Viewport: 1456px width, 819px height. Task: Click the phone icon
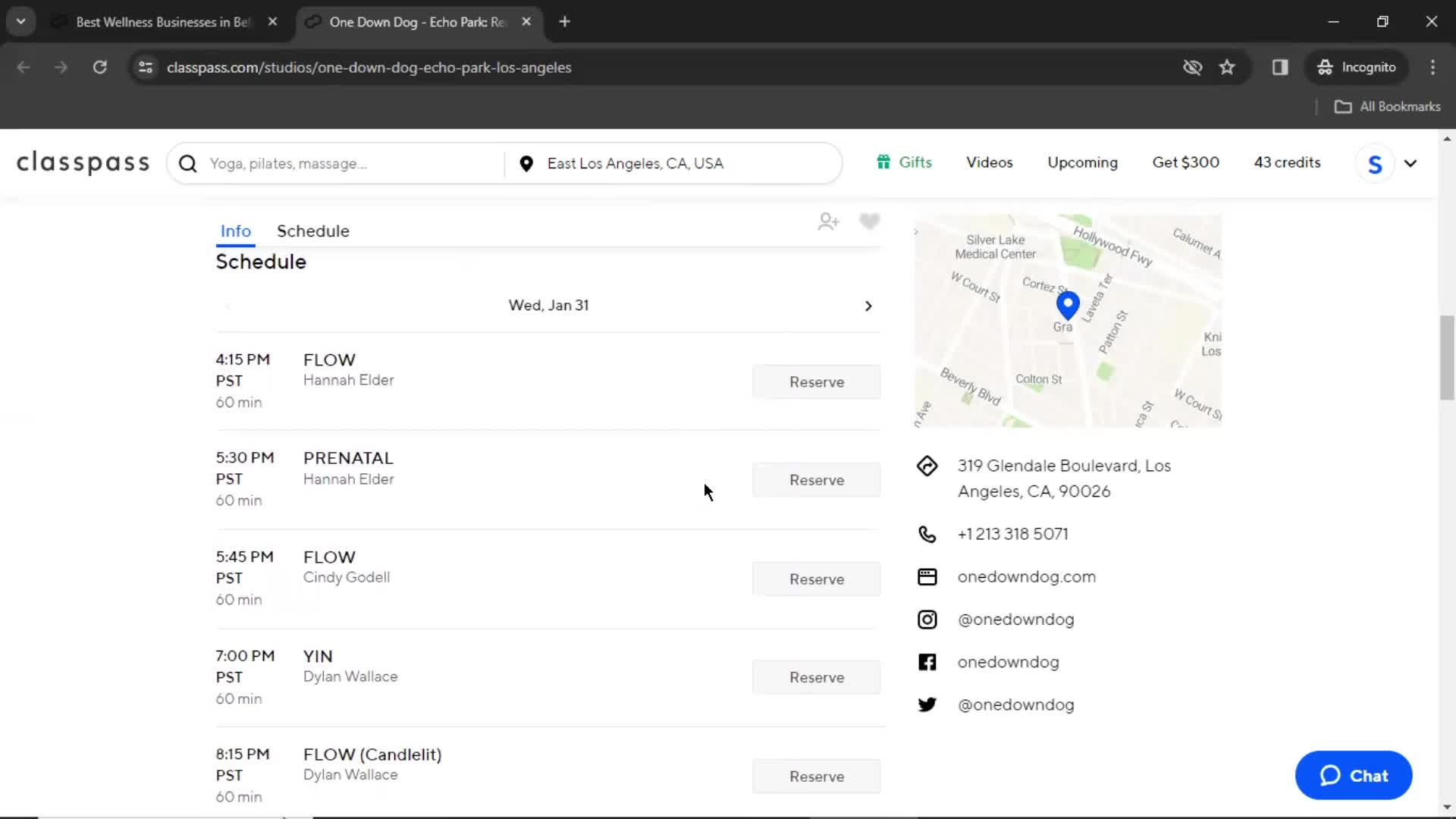click(927, 534)
